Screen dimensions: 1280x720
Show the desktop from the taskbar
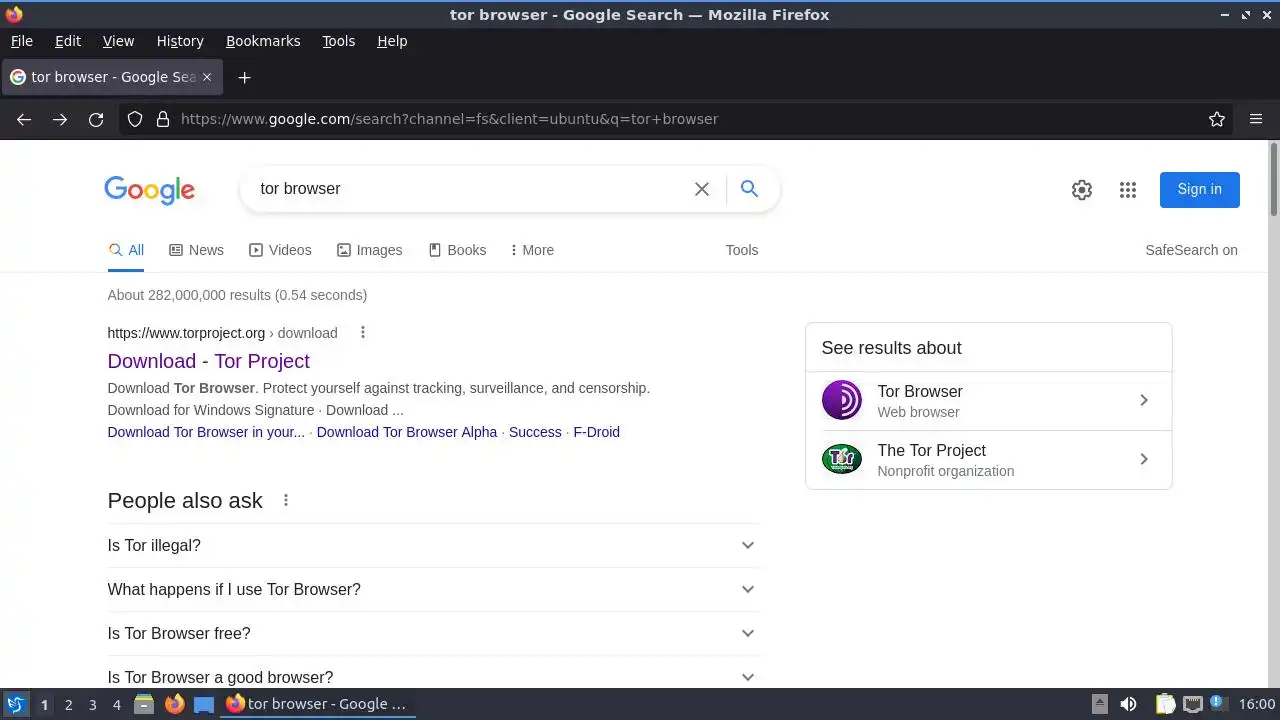(x=204, y=705)
